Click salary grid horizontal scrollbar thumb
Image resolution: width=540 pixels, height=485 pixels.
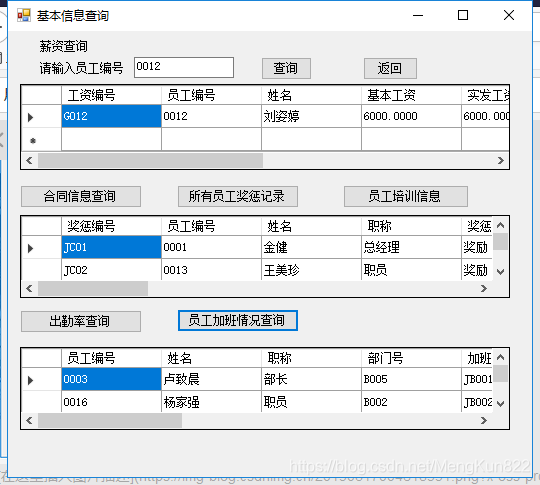click(150, 161)
